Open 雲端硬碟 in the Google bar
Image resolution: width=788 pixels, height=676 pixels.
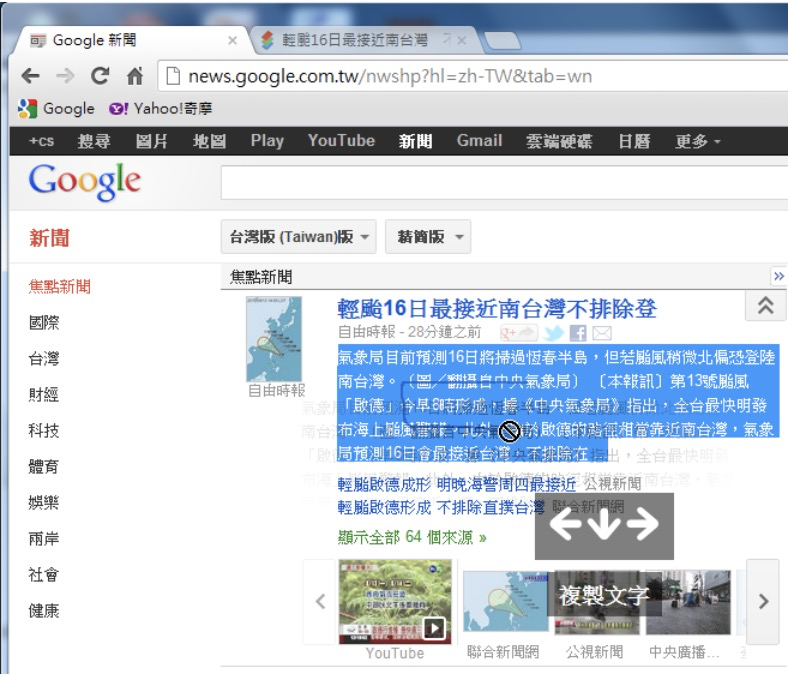(559, 141)
